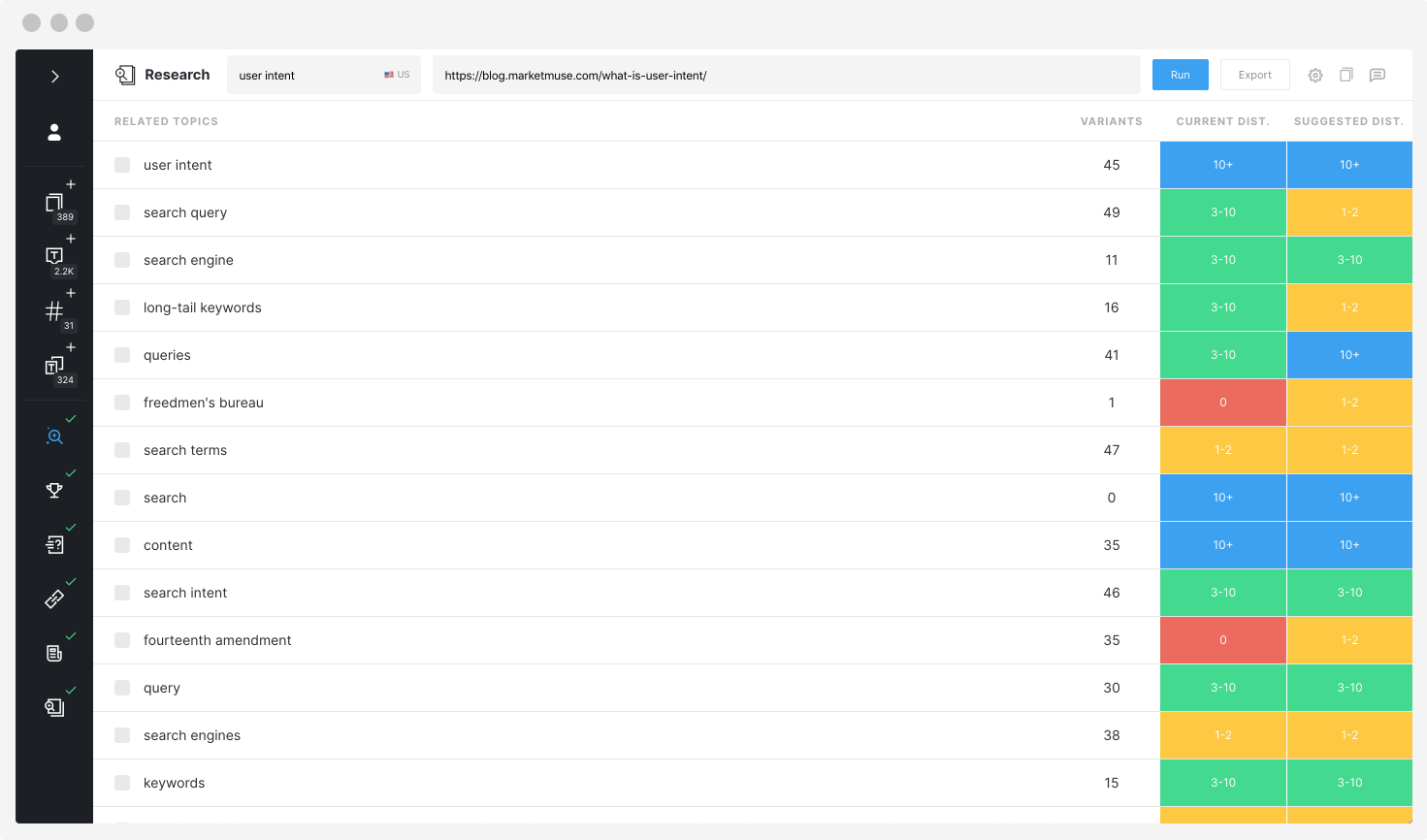Open the US country selector
1427x840 pixels.
pyautogui.click(x=397, y=75)
